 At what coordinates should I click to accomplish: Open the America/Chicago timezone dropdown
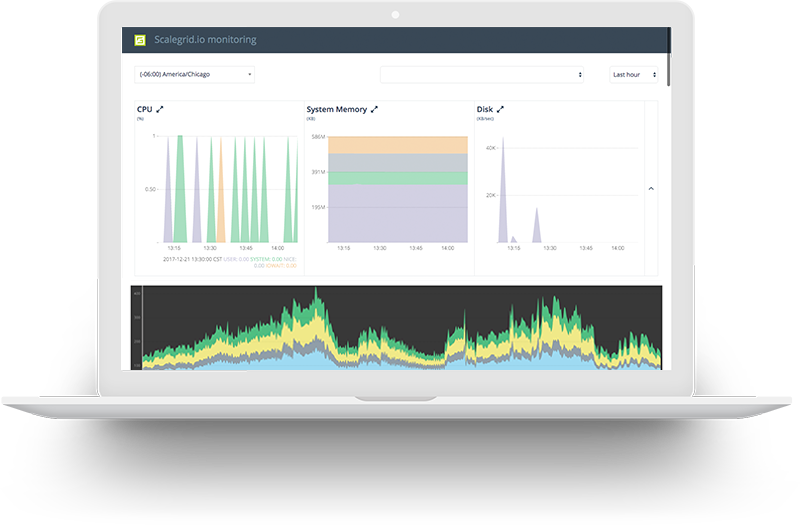click(194, 74)
